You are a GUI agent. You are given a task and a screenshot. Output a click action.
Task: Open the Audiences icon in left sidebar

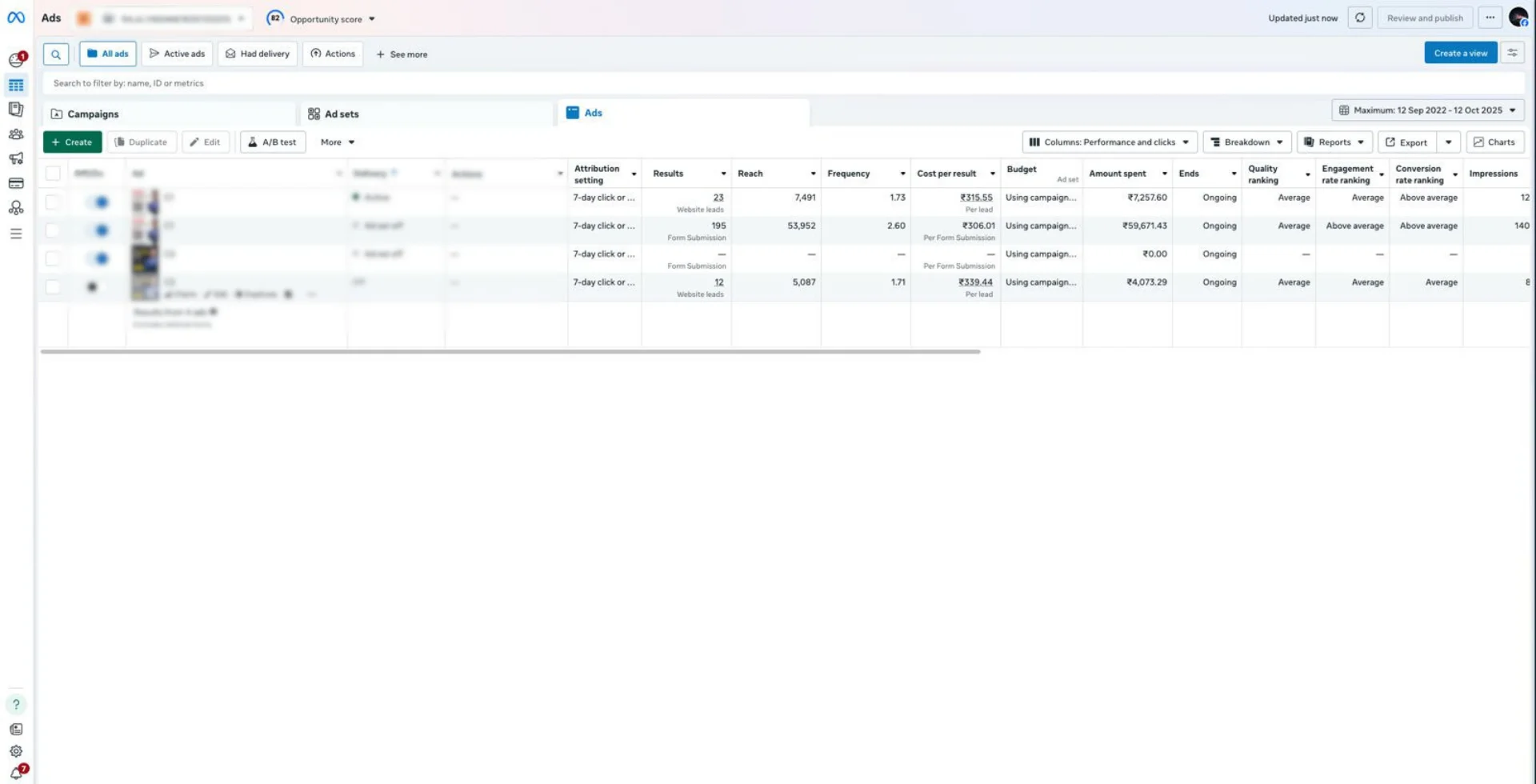tap(16, 134)
